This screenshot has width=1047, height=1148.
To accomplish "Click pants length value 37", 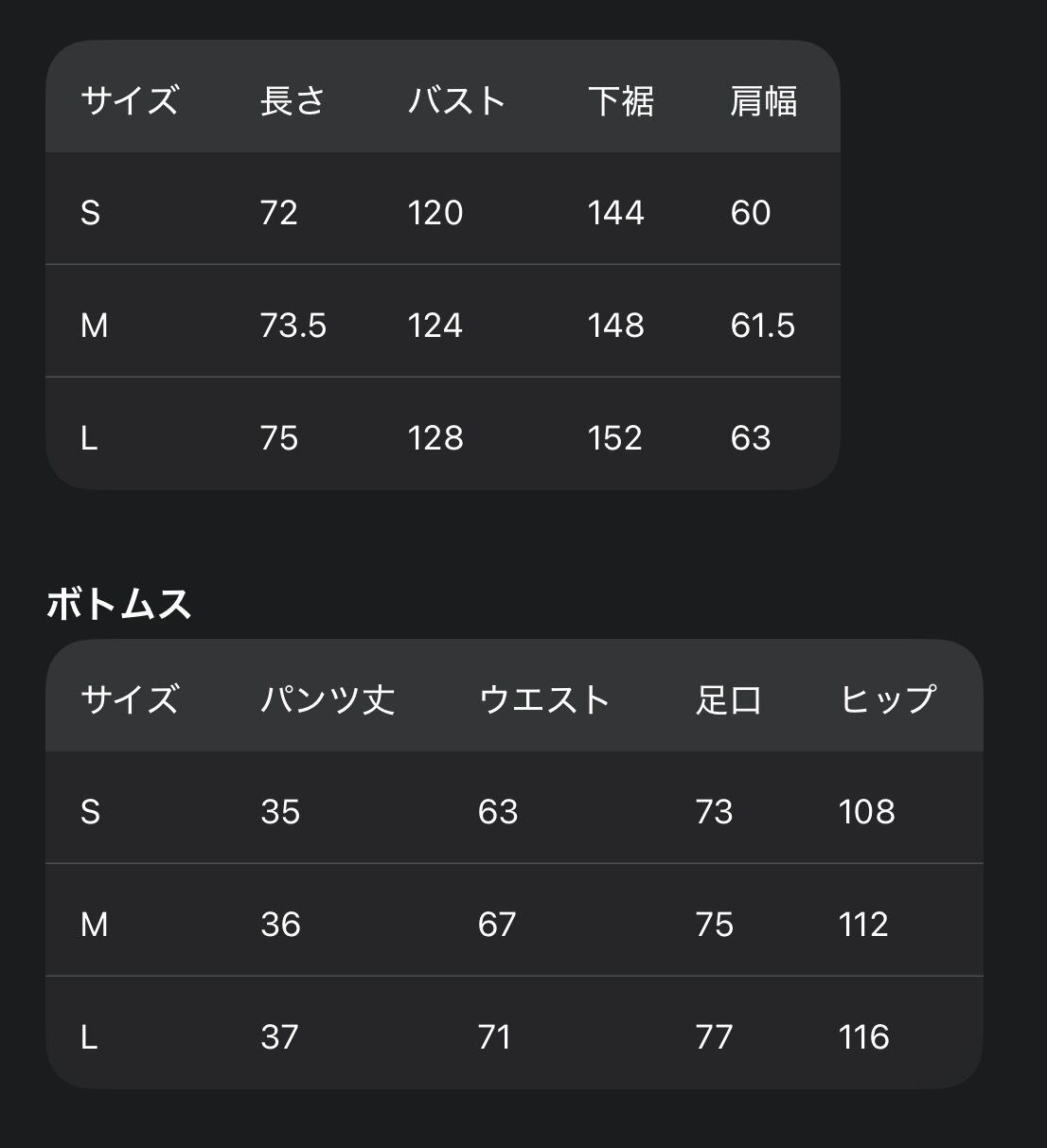I will pos(279,1037).
